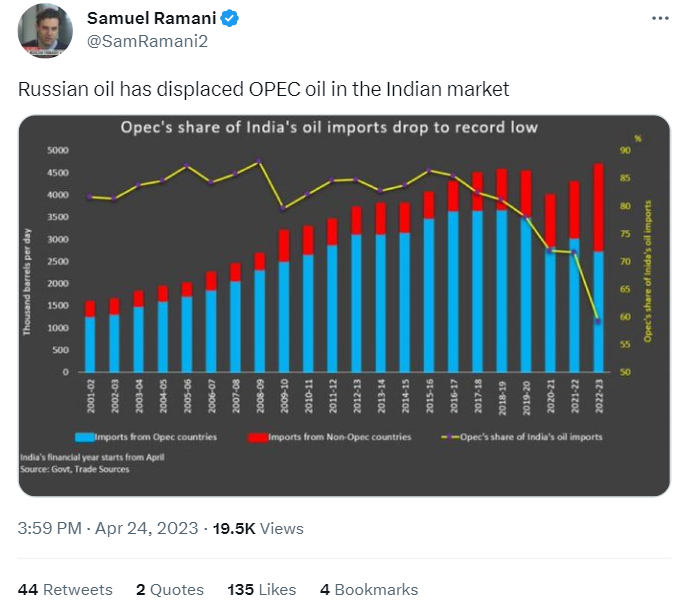Open the 2 Quotes list
686x607 pixels.
coord(170,589)
